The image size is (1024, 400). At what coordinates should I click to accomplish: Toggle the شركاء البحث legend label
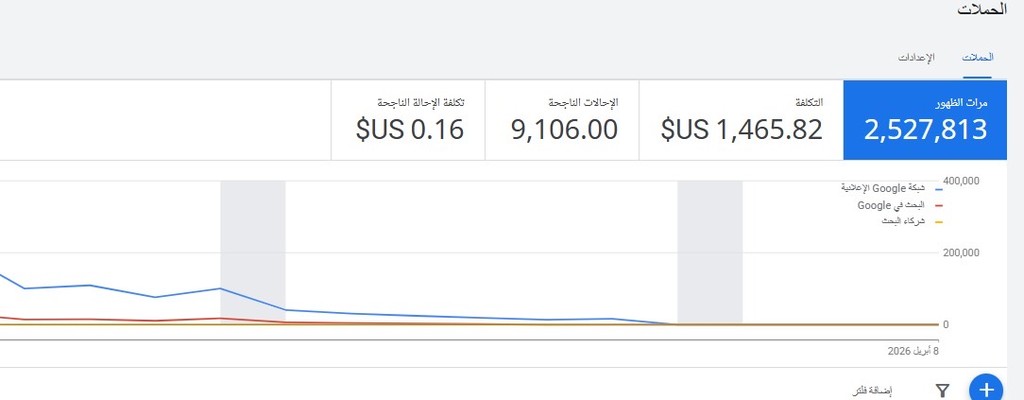(x=904, y=221)
